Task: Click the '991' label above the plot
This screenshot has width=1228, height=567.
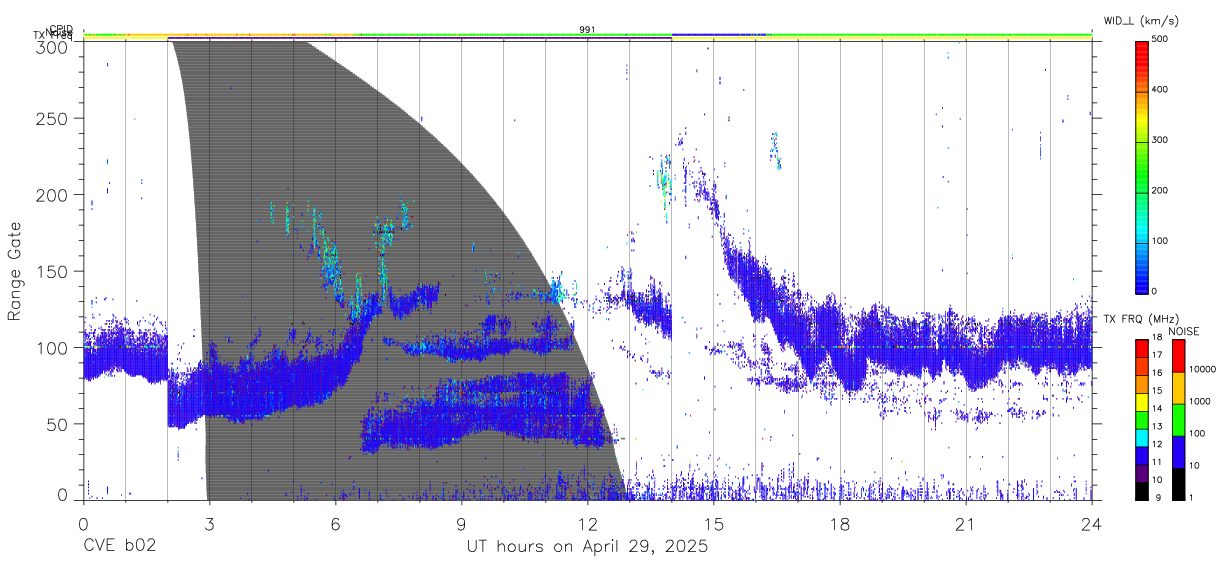Action: [587, 29]
